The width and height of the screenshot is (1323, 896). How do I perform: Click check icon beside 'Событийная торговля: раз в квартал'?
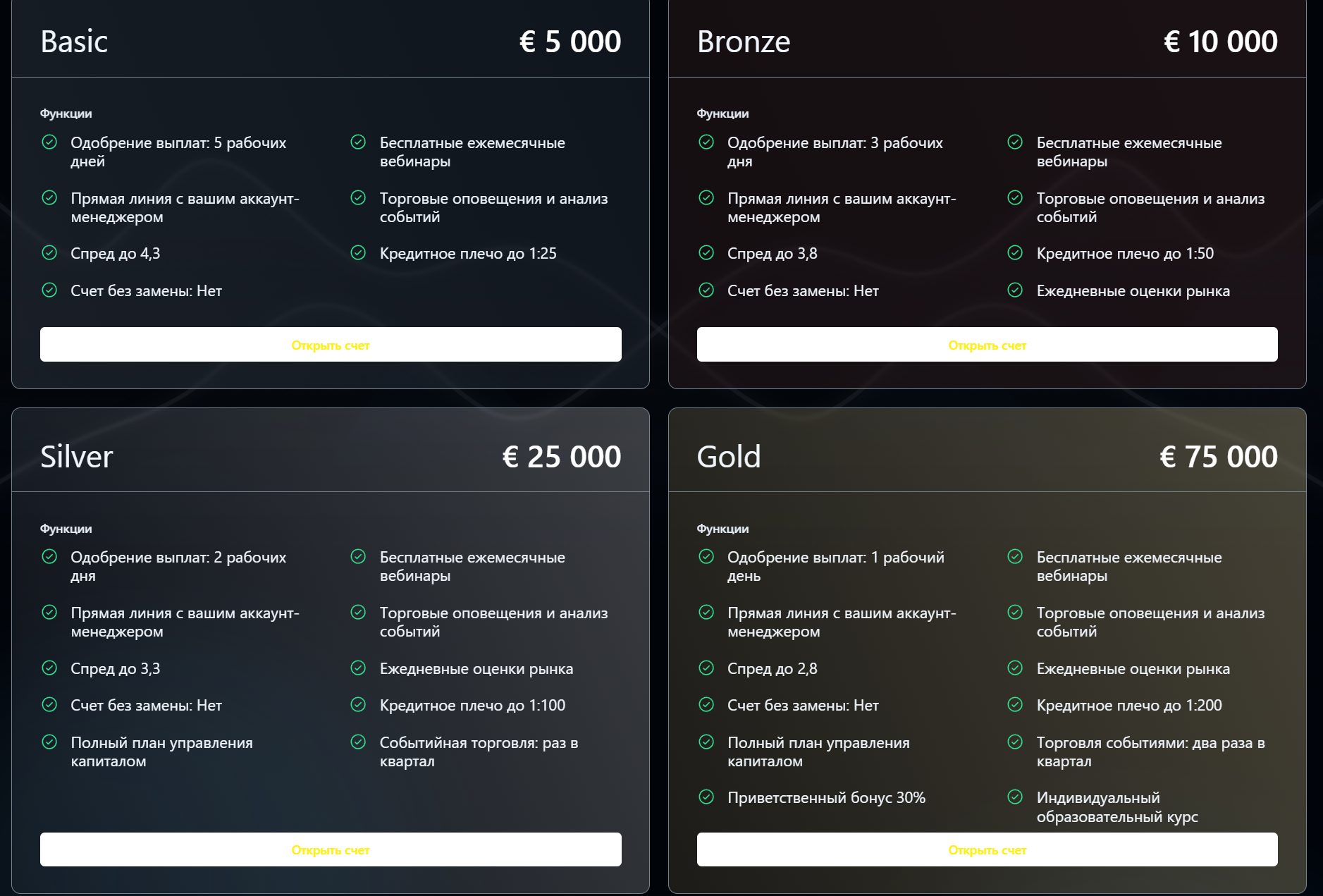[x=358, y=742]
